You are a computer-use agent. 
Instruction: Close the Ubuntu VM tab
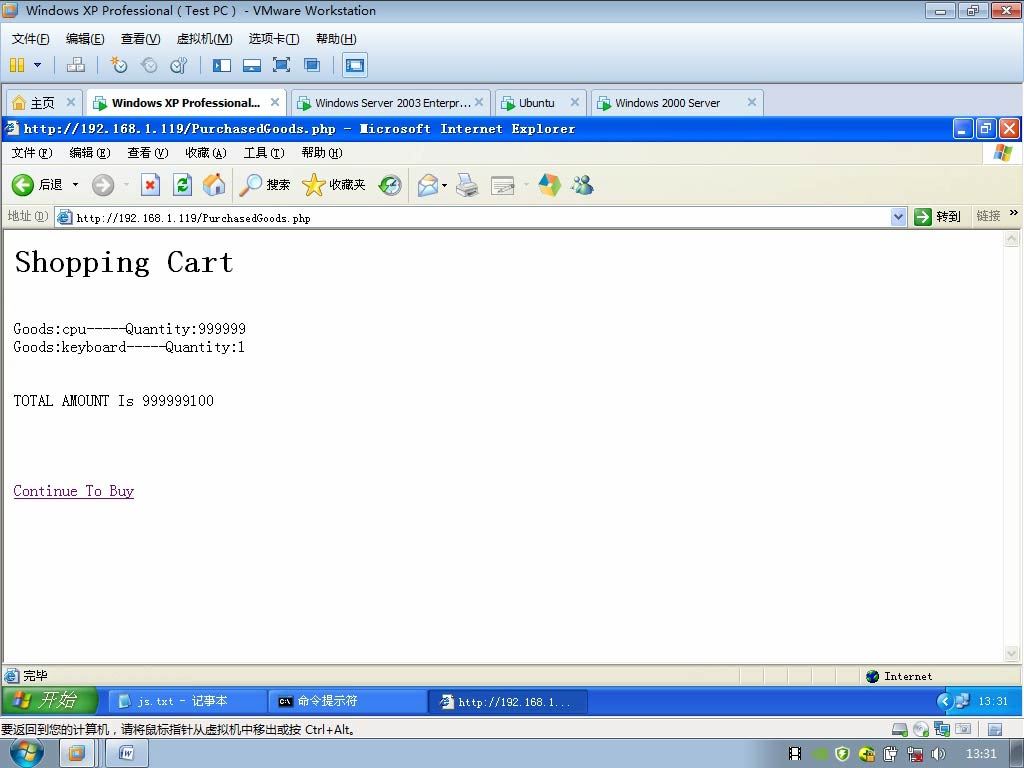pyautogui.click(x=575, y=102)
